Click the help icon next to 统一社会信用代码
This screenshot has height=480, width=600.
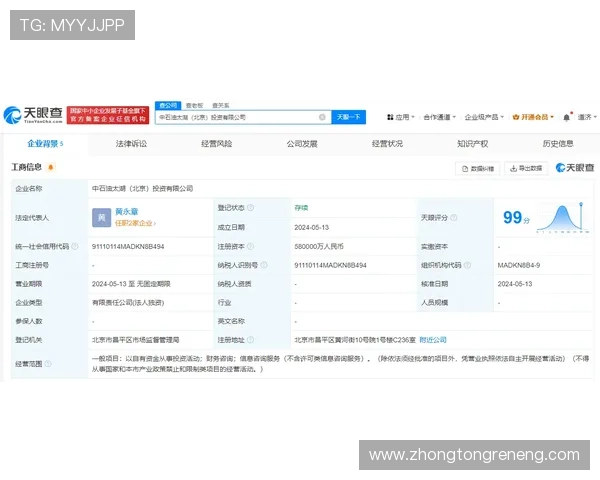pyautogui.click(x=75, y=247)
